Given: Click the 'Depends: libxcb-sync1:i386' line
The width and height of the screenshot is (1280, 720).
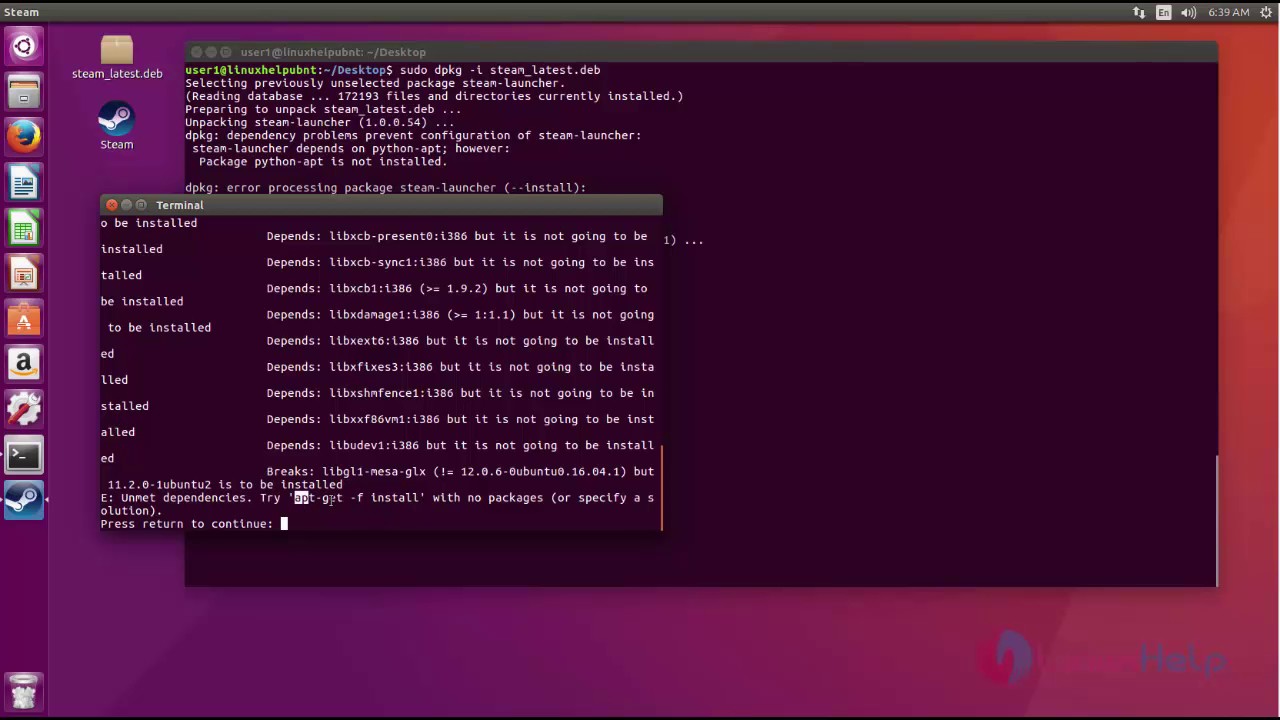Looking at the screenshot, I should (x=460, y=262).
